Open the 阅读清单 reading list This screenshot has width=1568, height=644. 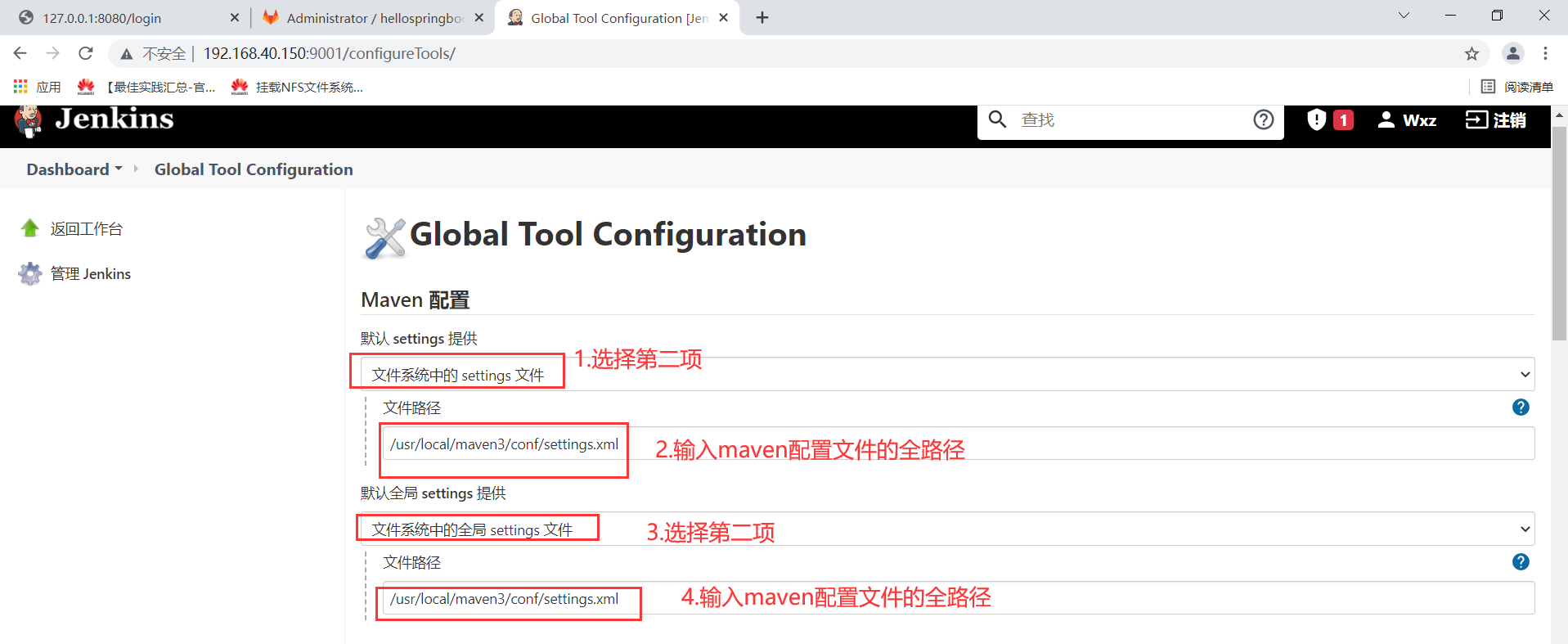pos(1517,87)
